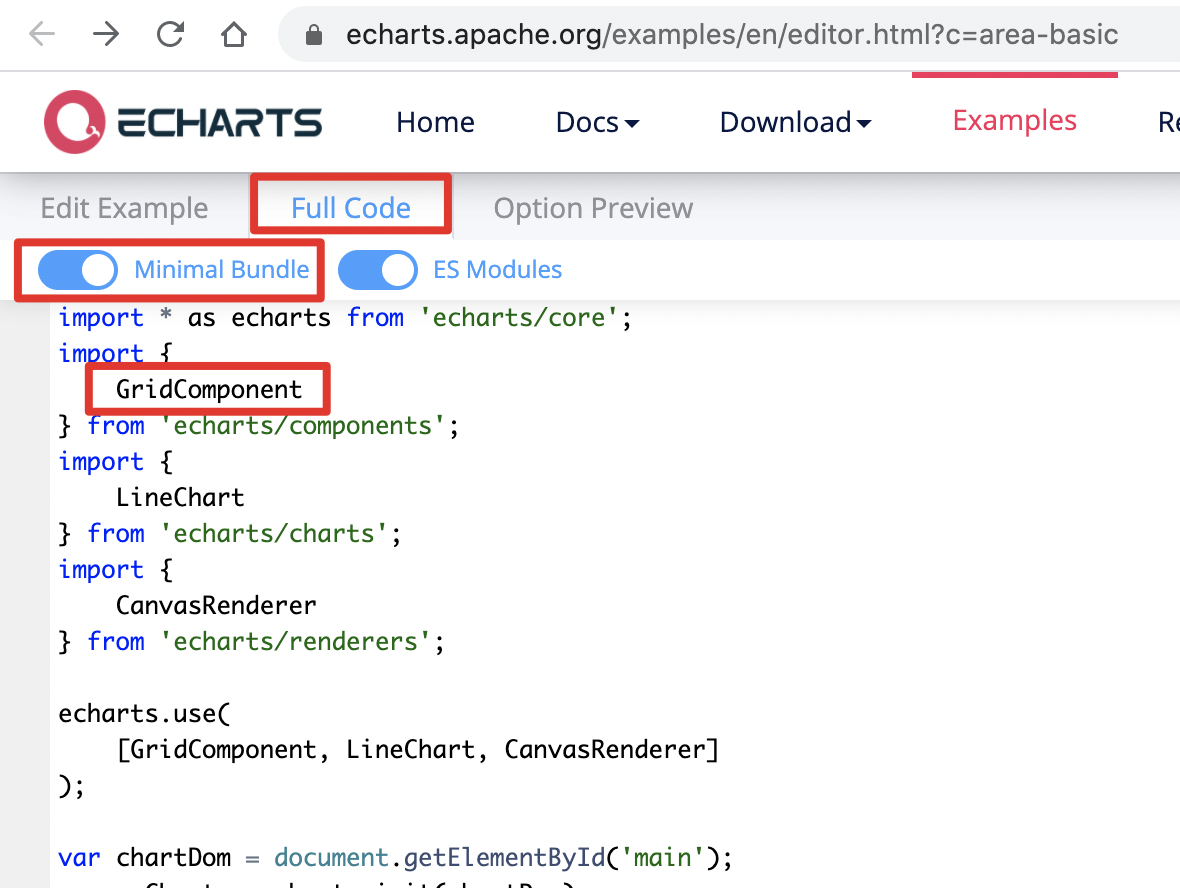Click the browser forward arrow
1180x888 pixels.
[106, 34]
